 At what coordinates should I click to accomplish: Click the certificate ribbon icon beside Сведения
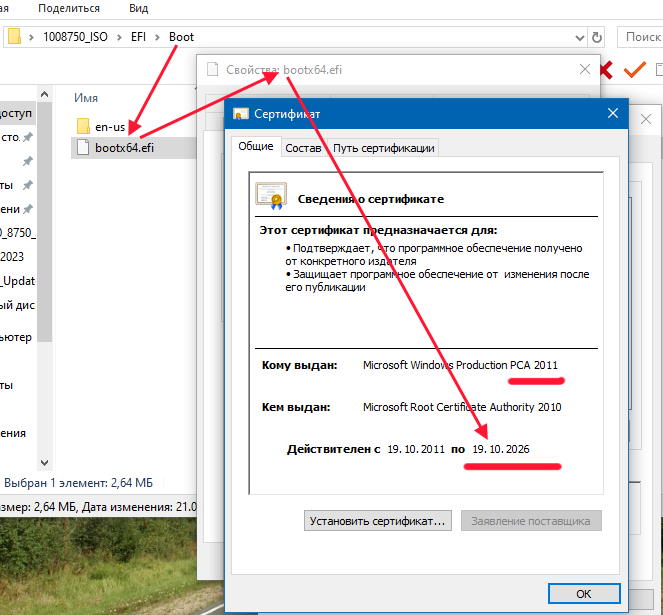271,196
